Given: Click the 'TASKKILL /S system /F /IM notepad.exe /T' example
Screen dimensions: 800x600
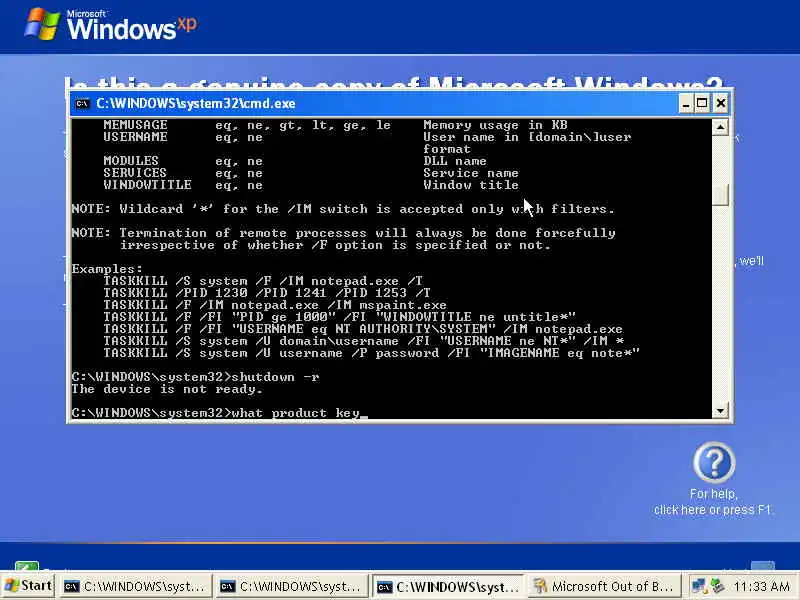Looking at the screenshot, I should tap(263, 281).
